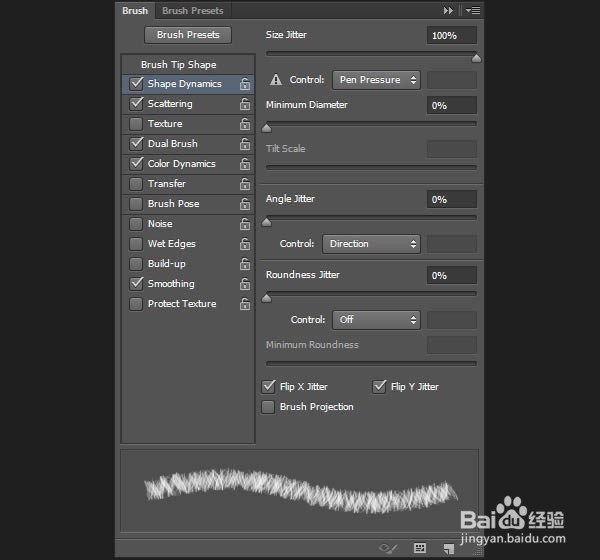Click the Size Jitter 100% value field
Viewport: 600px width, 560px height.
click(452, 35)
